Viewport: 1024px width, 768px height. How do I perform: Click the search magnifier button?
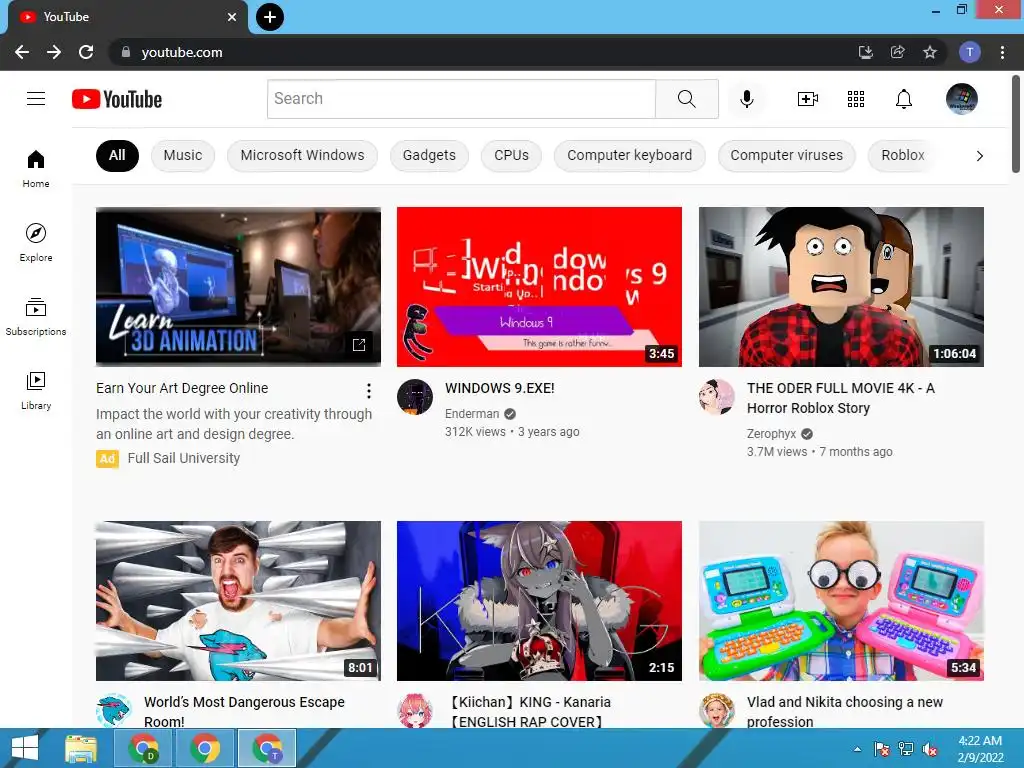click(687, 99)
